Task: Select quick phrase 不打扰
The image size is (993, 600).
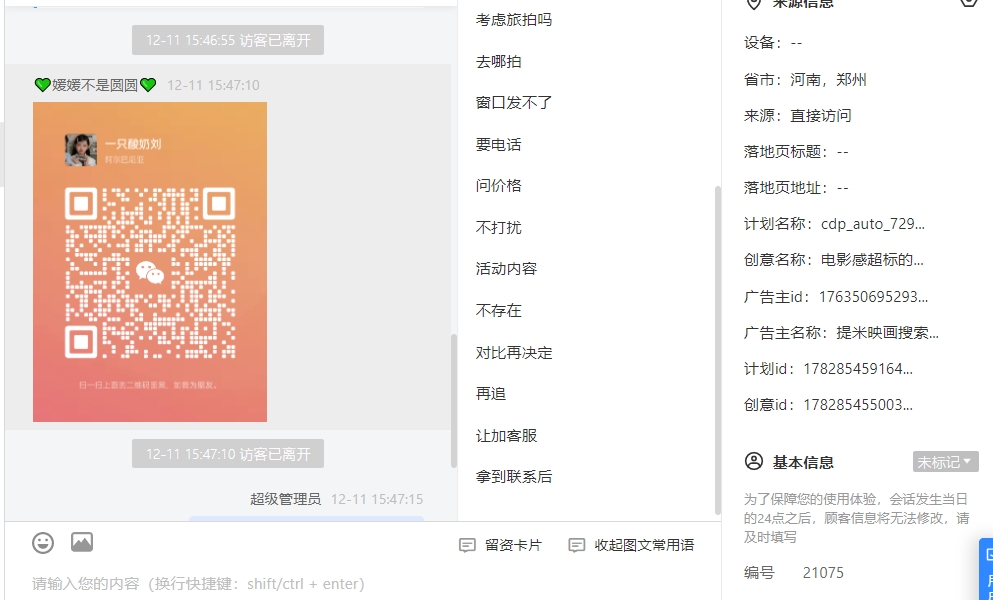Action: pyautogui.click(x=498, y=227)
